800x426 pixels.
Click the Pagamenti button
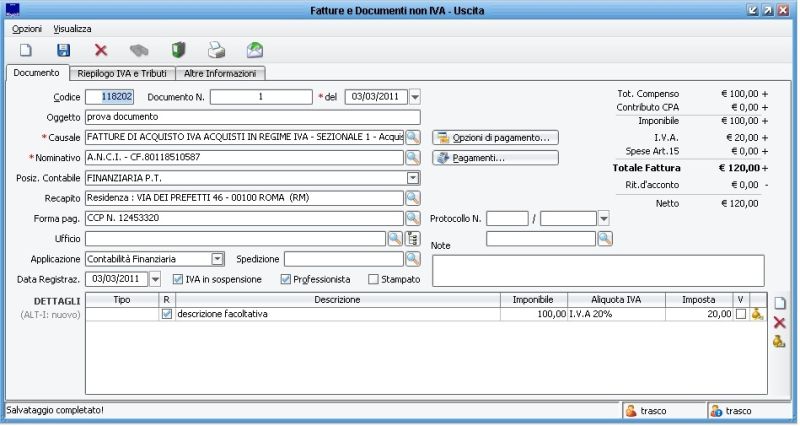(x=495, y=158)
